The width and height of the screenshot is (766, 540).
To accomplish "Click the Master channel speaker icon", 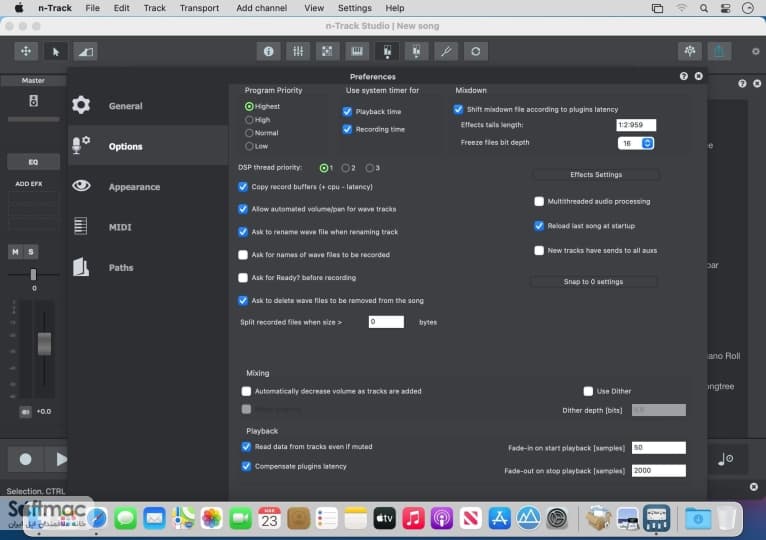I will (33, 101).
